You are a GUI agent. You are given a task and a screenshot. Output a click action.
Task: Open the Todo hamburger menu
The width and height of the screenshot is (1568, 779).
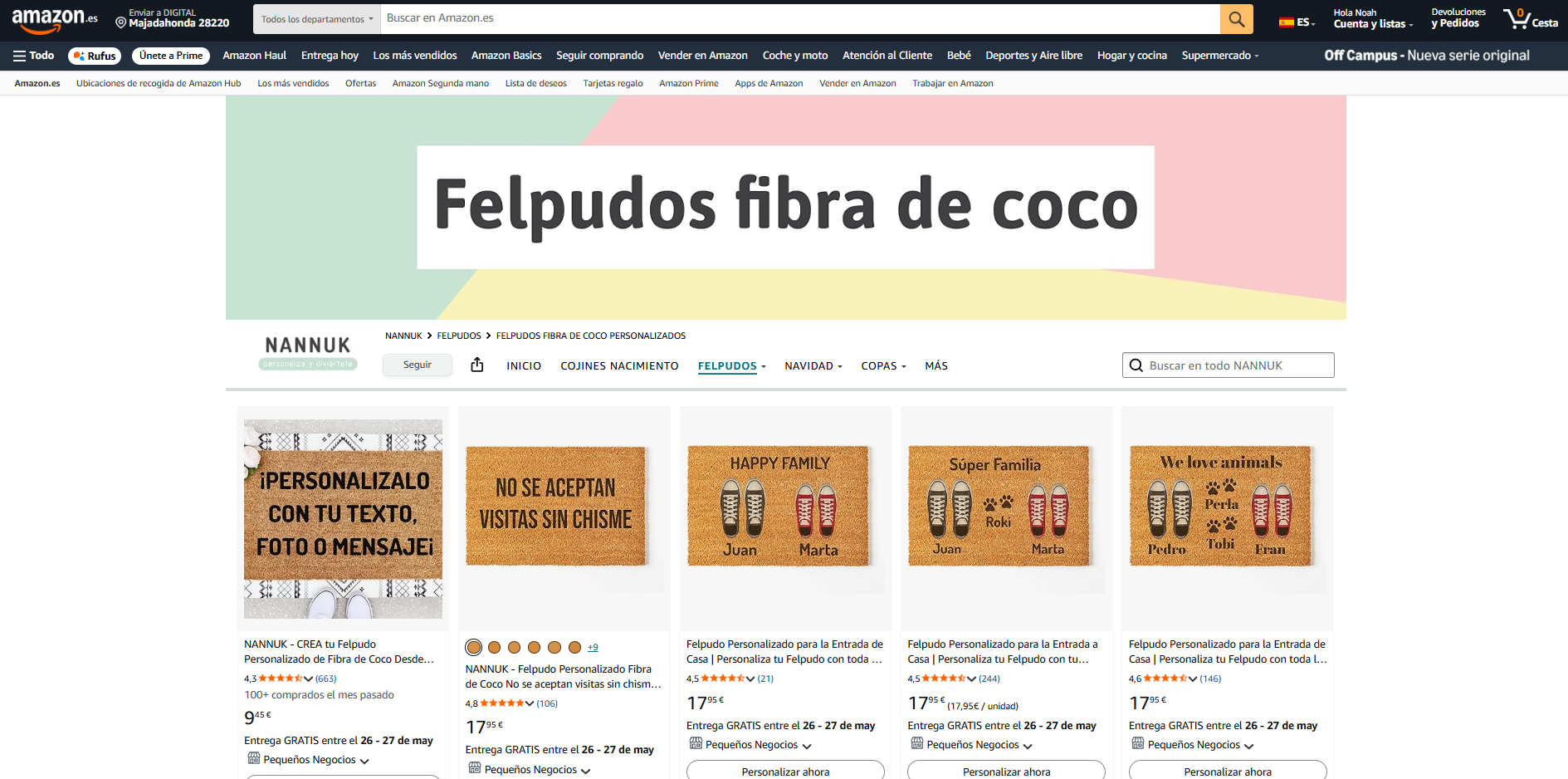point(33,56)
